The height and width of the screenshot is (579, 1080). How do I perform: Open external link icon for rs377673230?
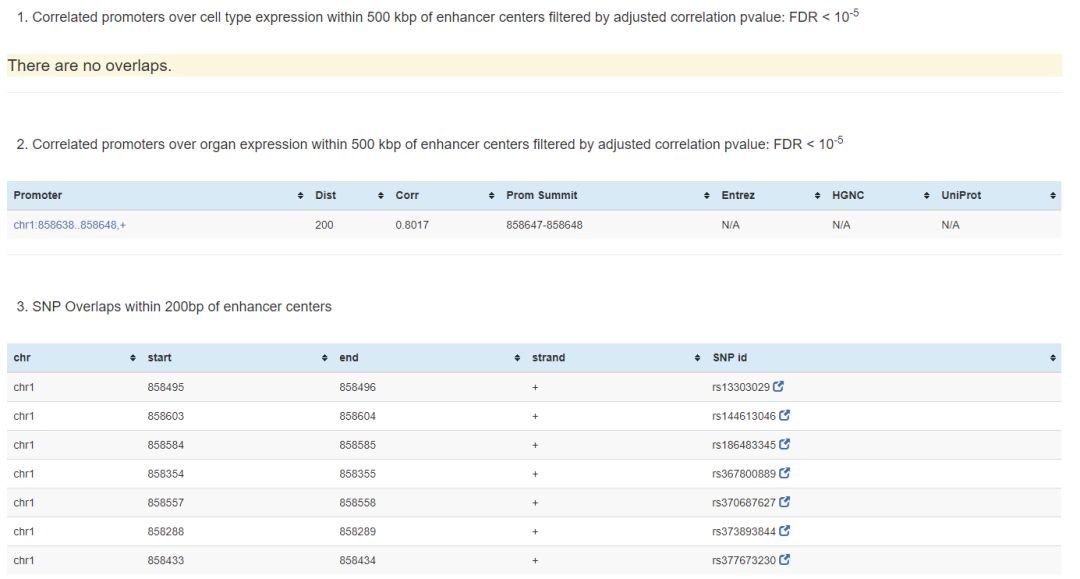click(785, 561)
